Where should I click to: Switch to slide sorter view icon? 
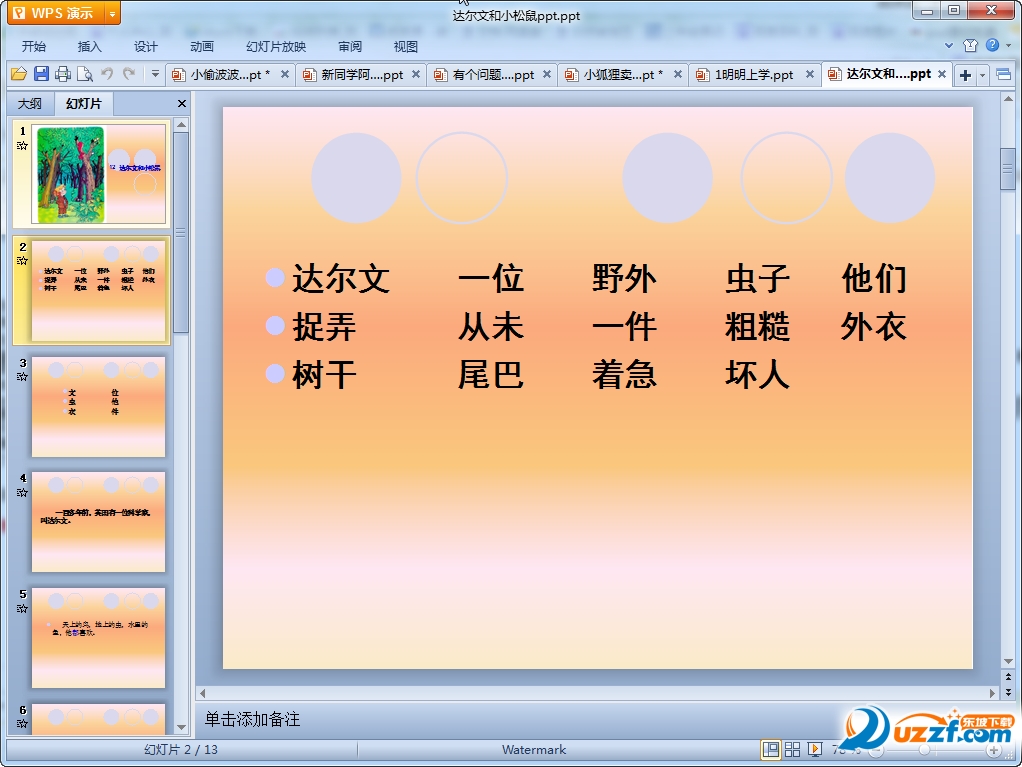tap(793, 750)
